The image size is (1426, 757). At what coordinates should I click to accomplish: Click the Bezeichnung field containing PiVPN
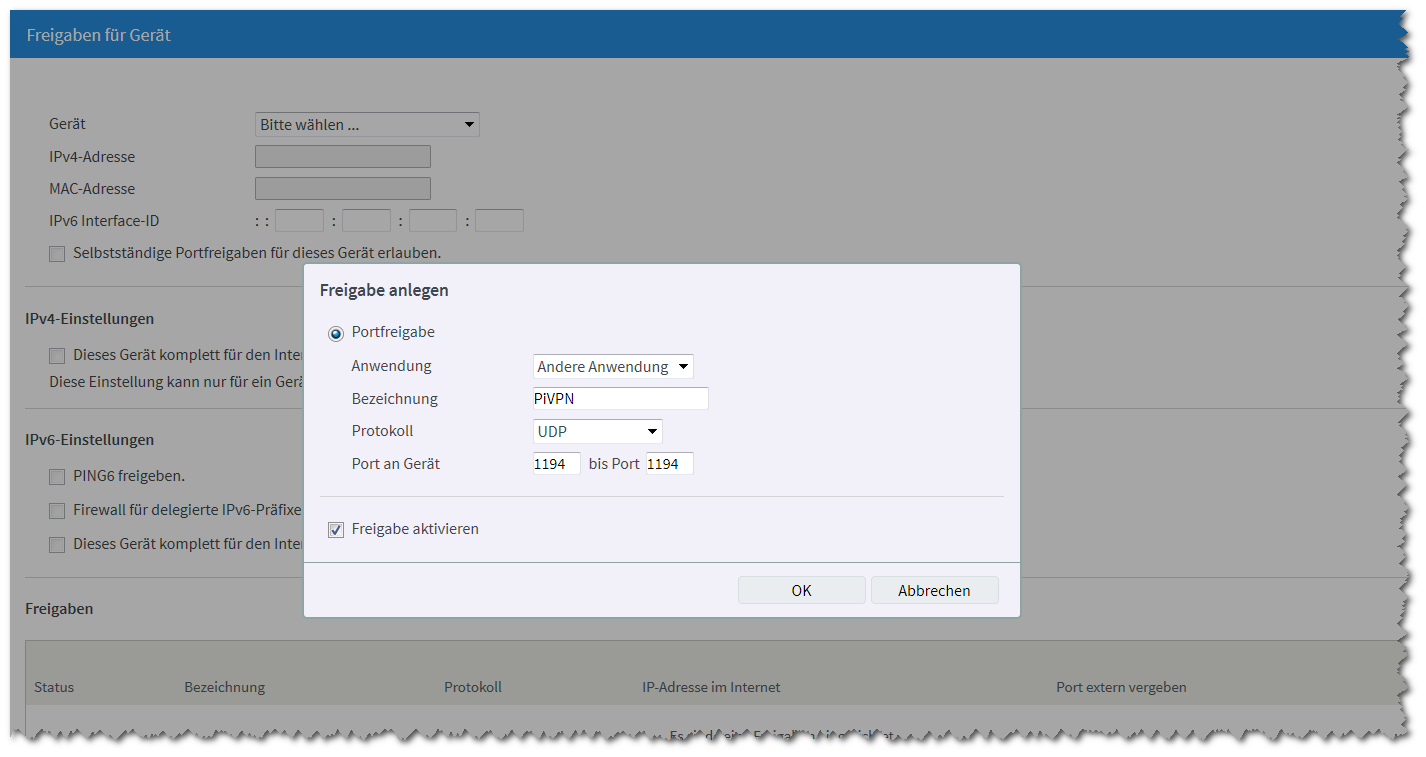click(x=620, y=399)
